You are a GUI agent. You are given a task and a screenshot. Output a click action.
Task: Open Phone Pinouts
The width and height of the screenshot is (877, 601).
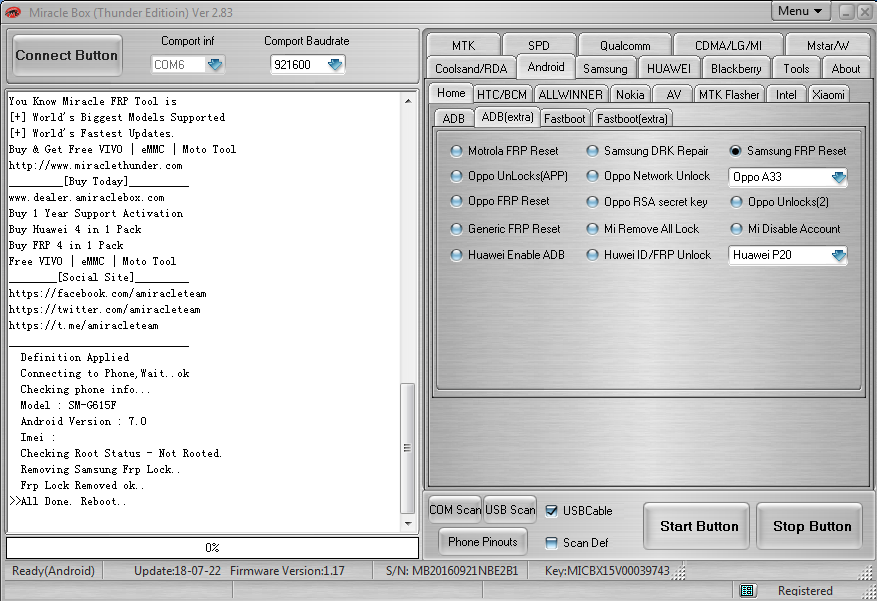[x=483, y=542]
